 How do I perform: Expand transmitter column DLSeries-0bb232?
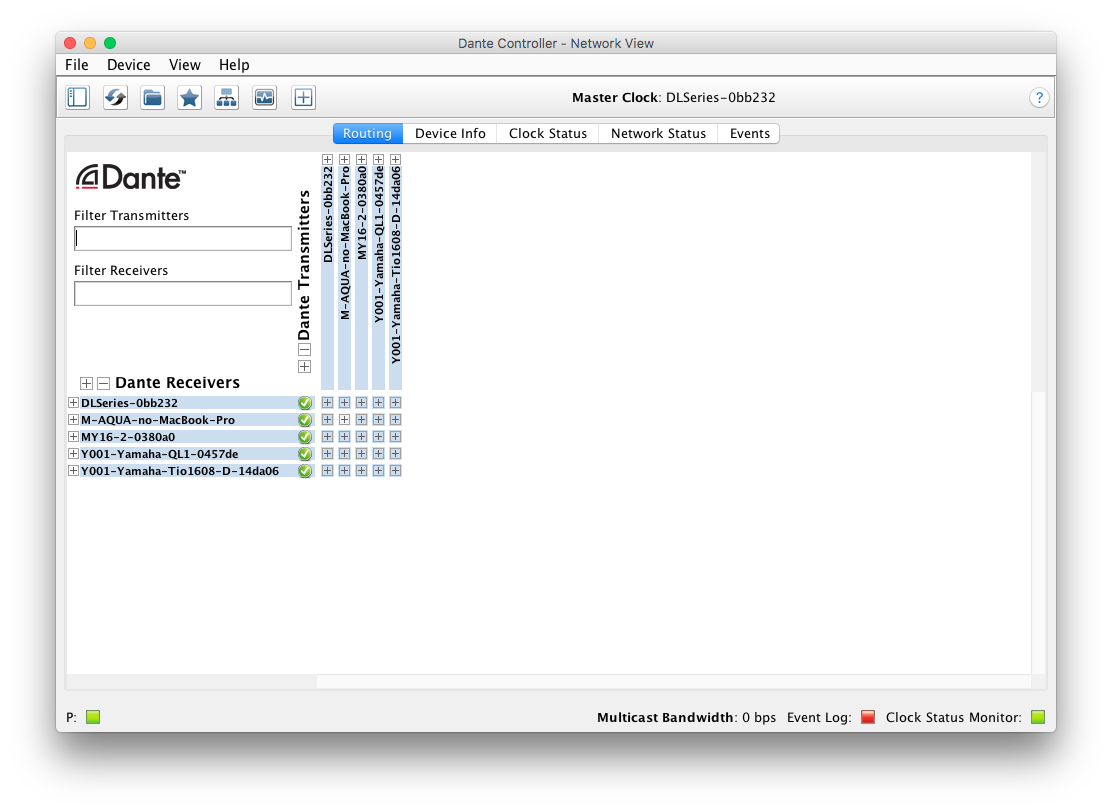click(327, 160)
